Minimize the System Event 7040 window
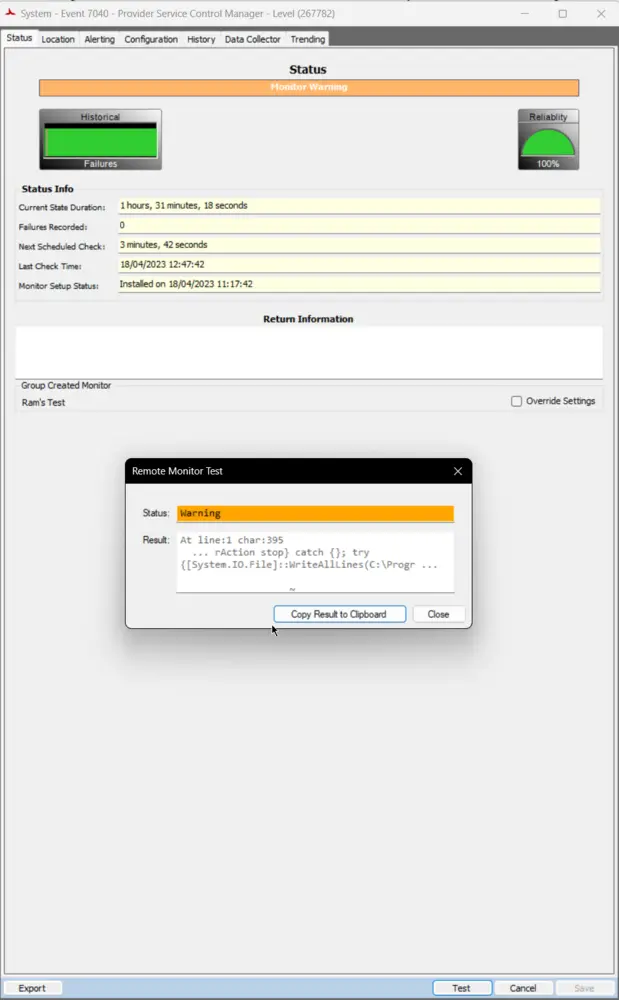This screenshot has height=1000, width=619. pos(525,13)
